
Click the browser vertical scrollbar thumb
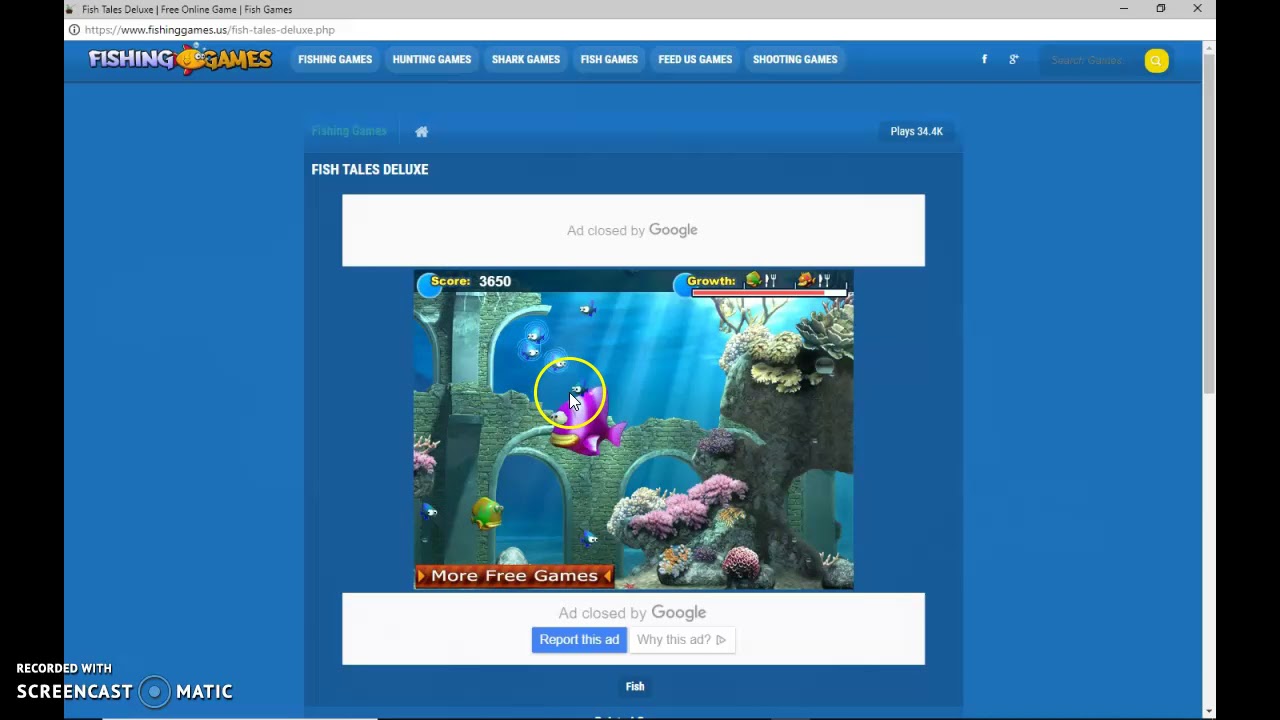pyautogui.click(x=1209, y=223)
